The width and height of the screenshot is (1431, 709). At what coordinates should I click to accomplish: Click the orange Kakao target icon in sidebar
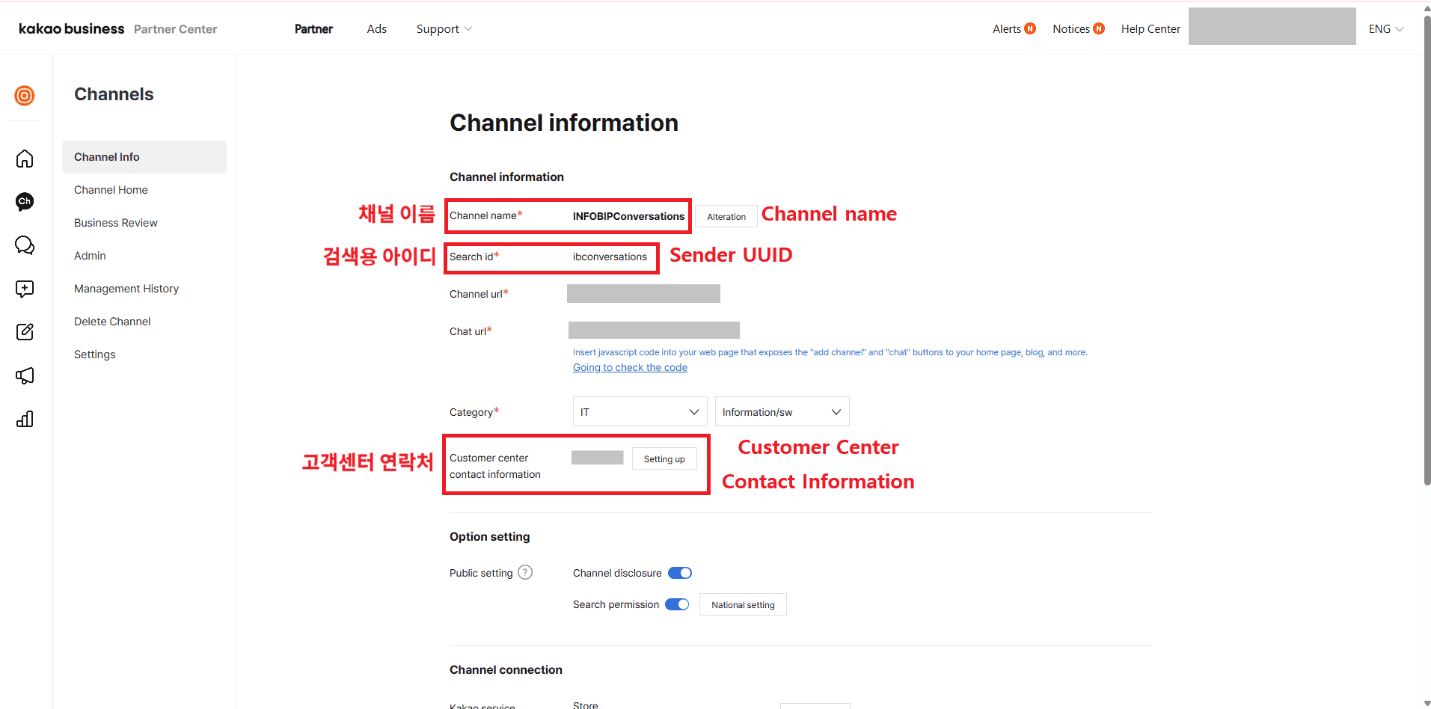tap(25, 95)
